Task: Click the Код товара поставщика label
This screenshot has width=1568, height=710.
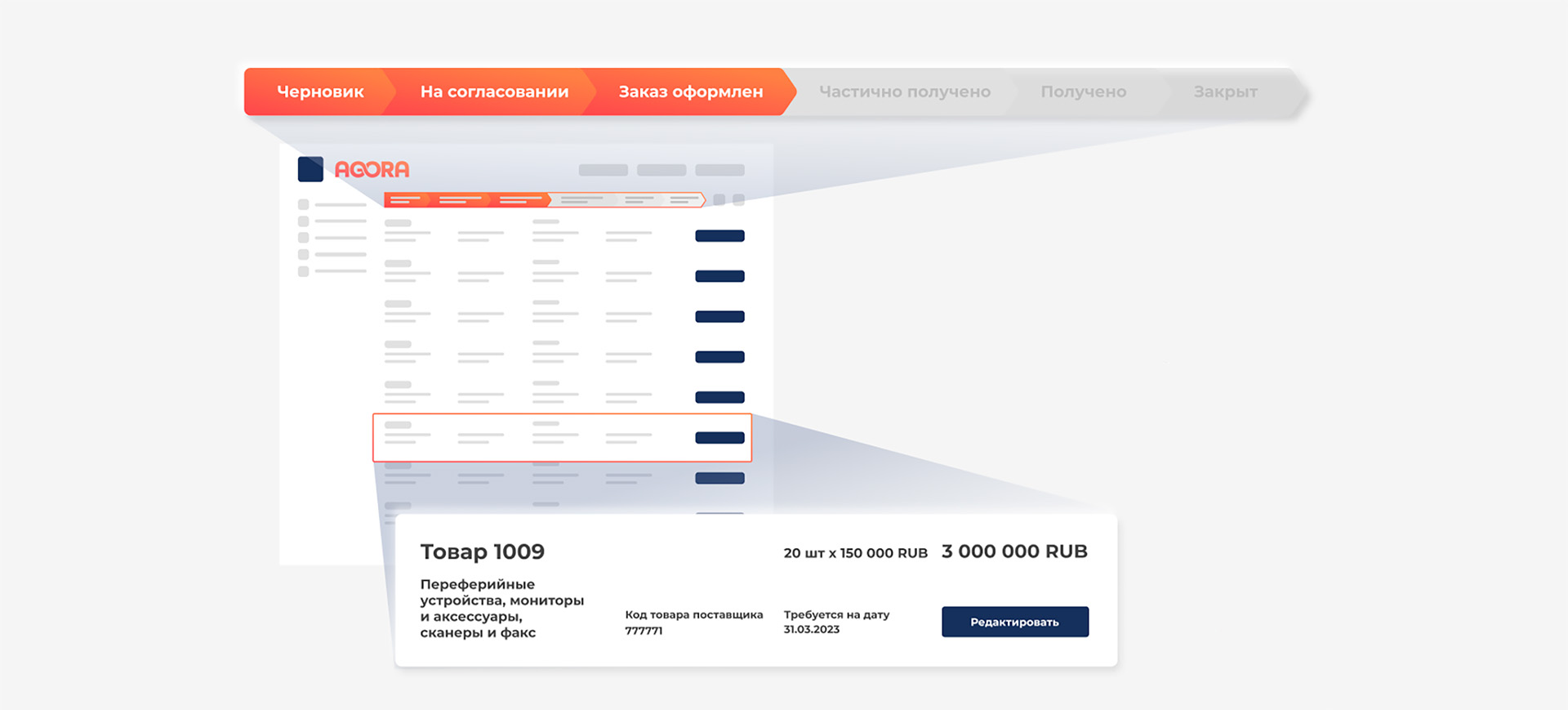Action: (x=693, y=614)
